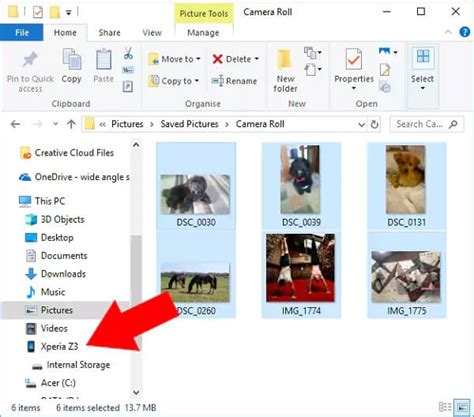Select the Picture Tools contextual tab
Image resolution: width=474 pixels, height=417 pixels.
click(x=204, y=14)
